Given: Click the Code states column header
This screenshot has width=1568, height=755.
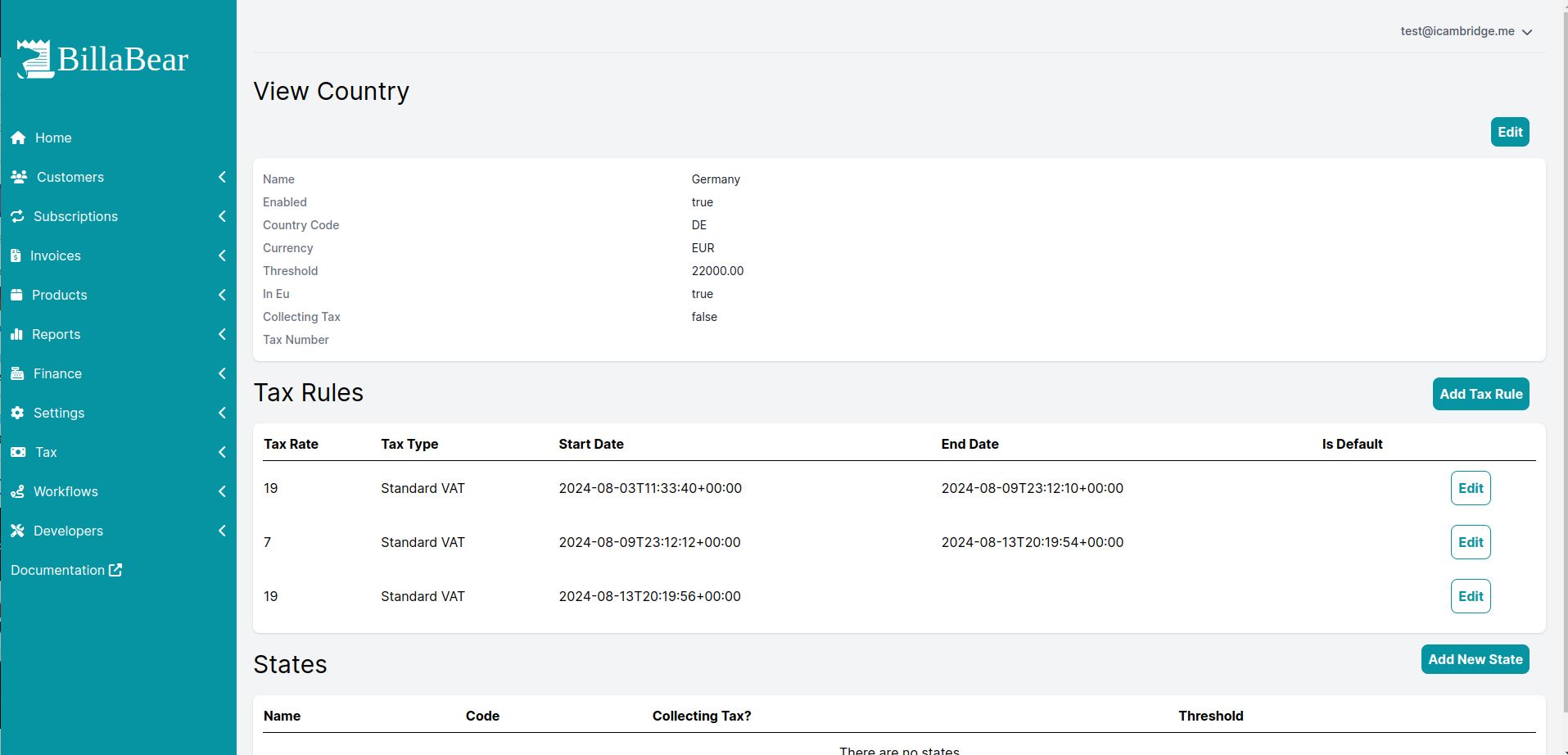Looking at the screenshot, I should point(482,716).
